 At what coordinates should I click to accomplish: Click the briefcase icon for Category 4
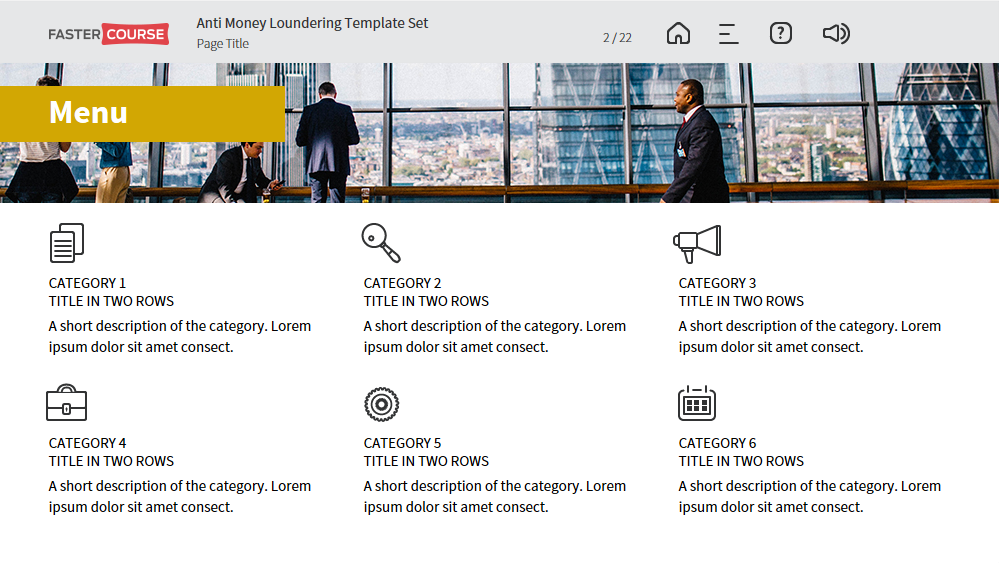click(x=66, y=403)
